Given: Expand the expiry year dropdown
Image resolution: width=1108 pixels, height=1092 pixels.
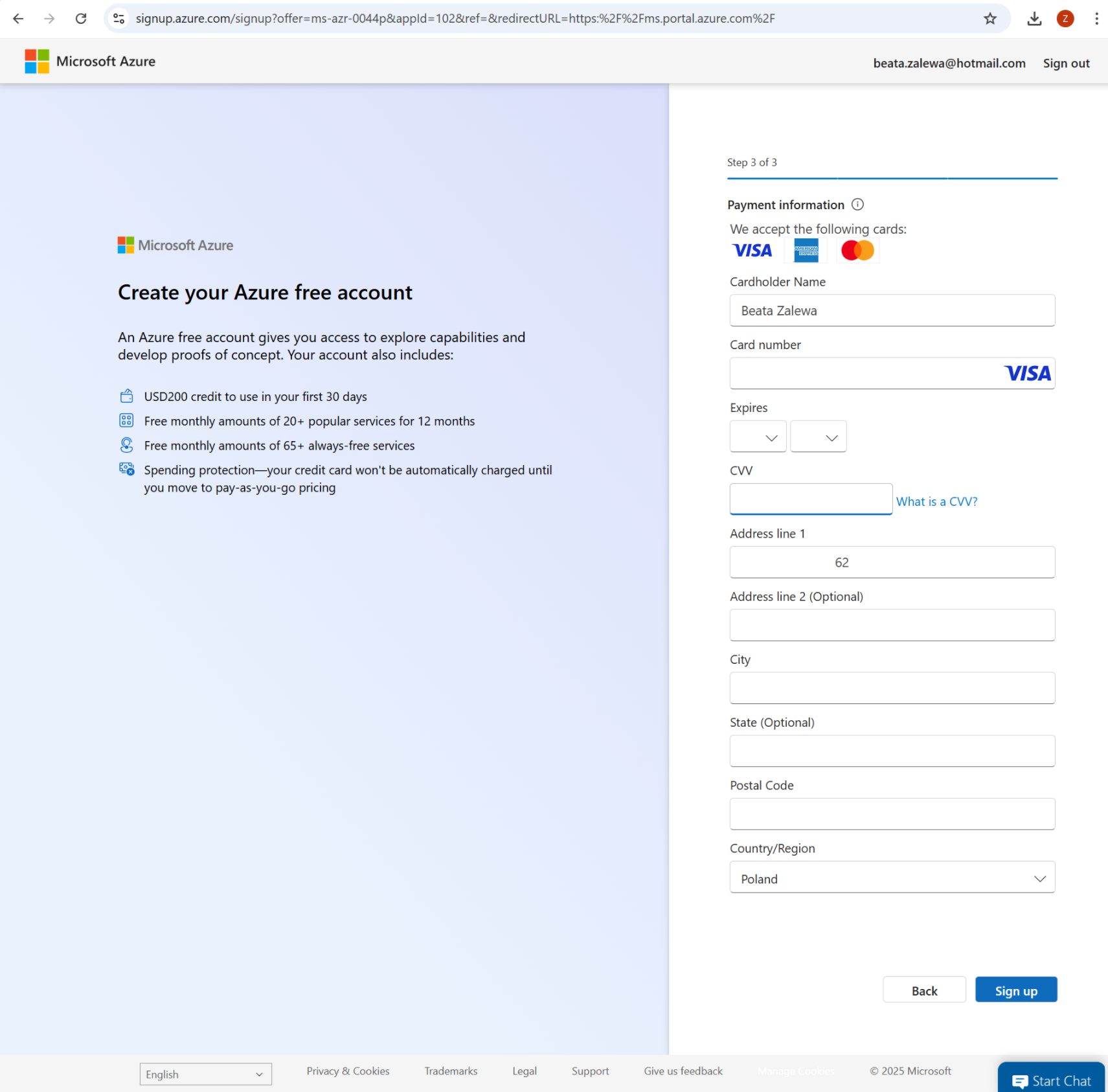Looking at the screenshot, I should [x=818, y=437].
